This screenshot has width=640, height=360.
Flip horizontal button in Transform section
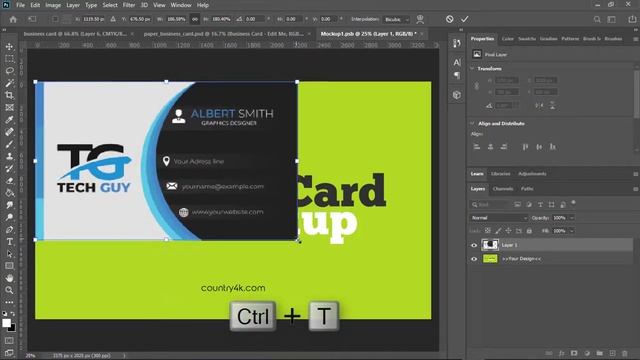(539, 106)
